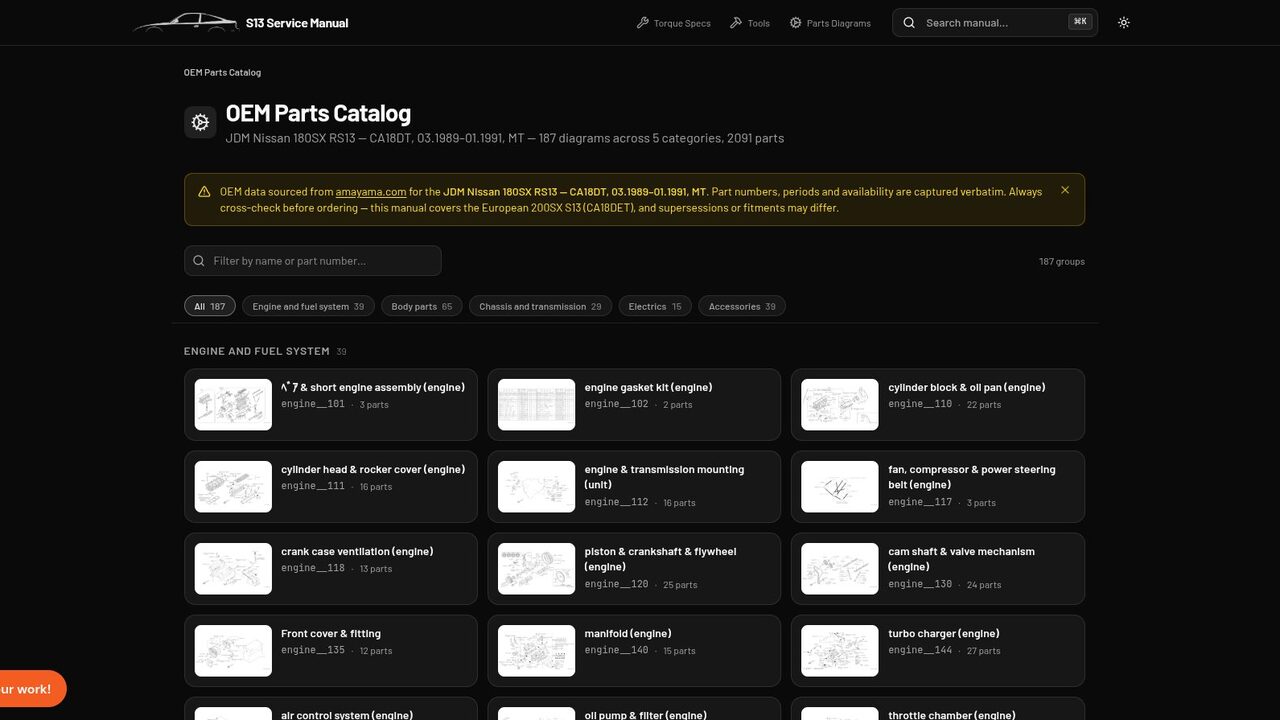Viewport: 1280px width, 720px height.
Task: Open engine gasket kit (engine) title
Action: click(x=648, y=387)
